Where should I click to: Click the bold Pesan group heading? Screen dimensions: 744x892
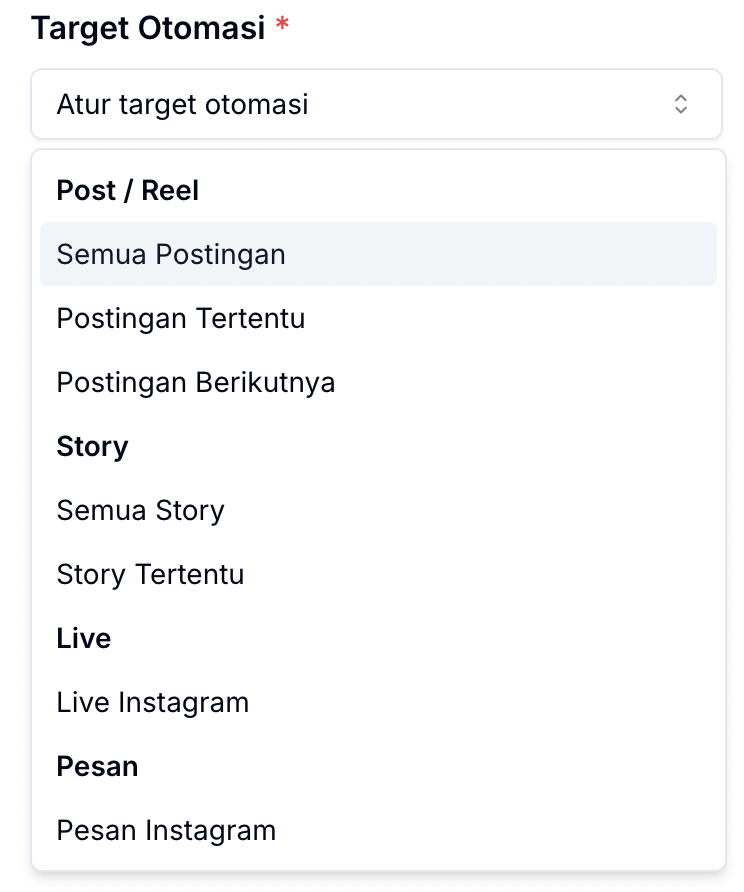(98, 766)
